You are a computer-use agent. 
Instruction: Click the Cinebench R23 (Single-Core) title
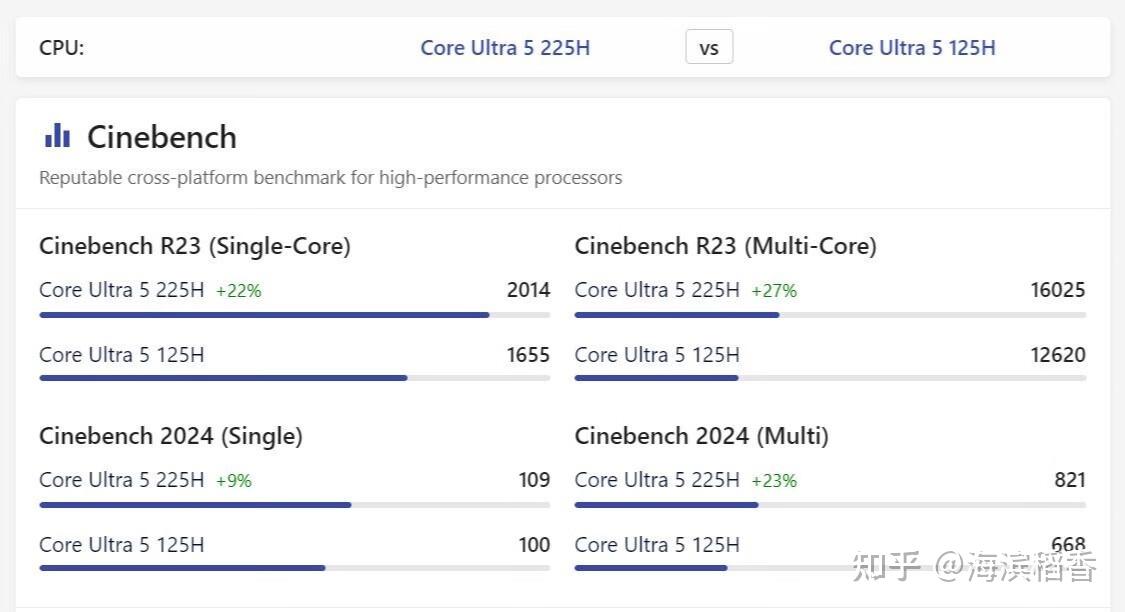pos(195,246)
